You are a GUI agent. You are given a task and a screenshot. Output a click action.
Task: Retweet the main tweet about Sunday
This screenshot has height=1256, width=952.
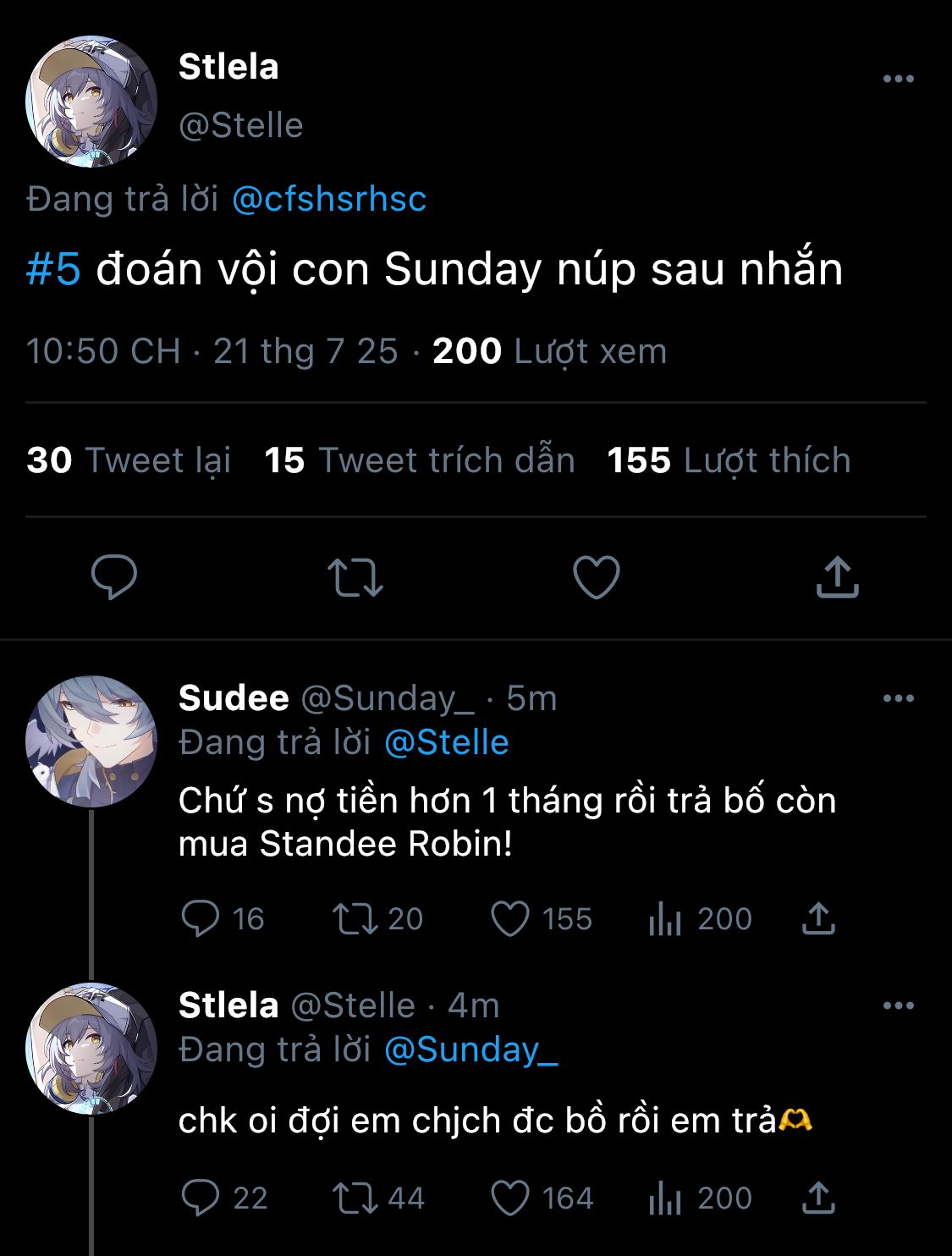355,577
